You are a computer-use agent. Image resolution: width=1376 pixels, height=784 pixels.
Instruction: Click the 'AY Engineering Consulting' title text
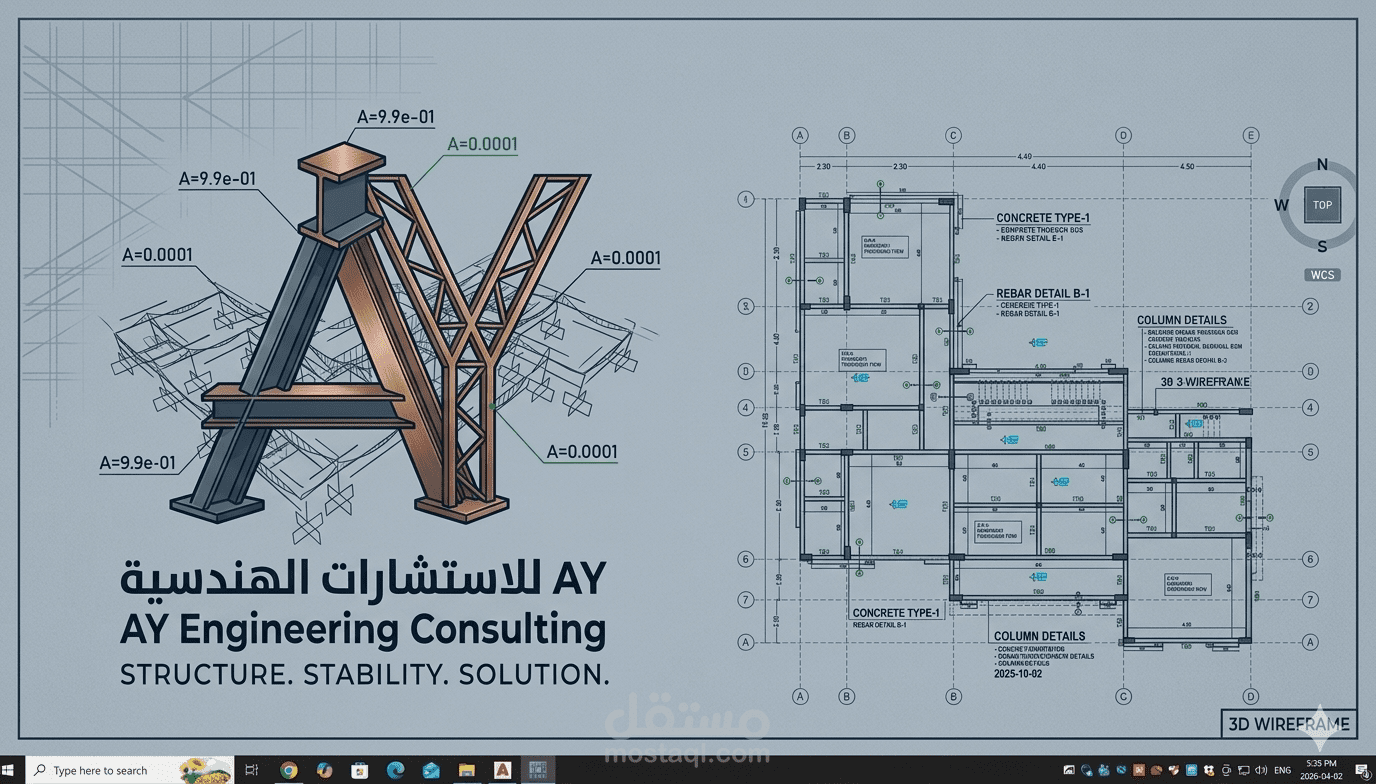pyautogui.click(x=363, y=631)
